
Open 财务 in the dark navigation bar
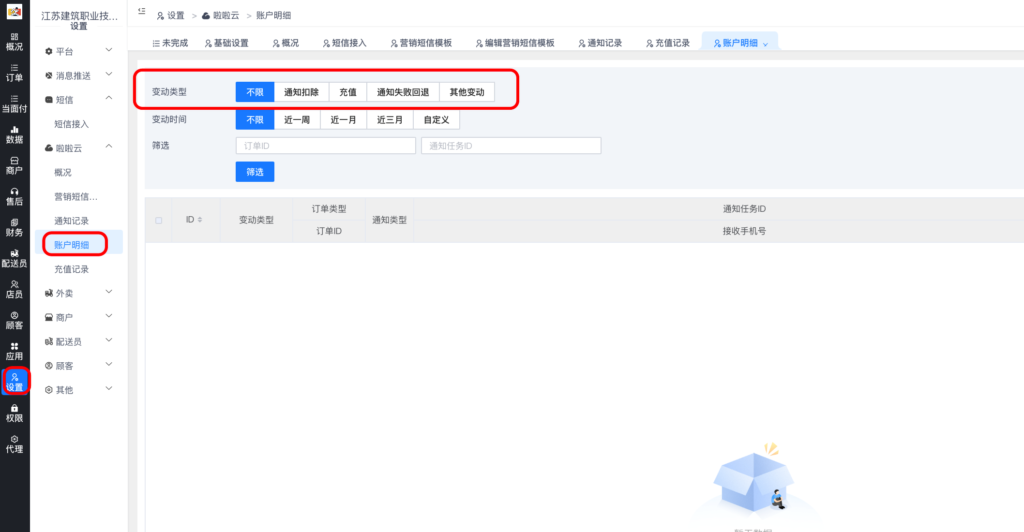14,227
